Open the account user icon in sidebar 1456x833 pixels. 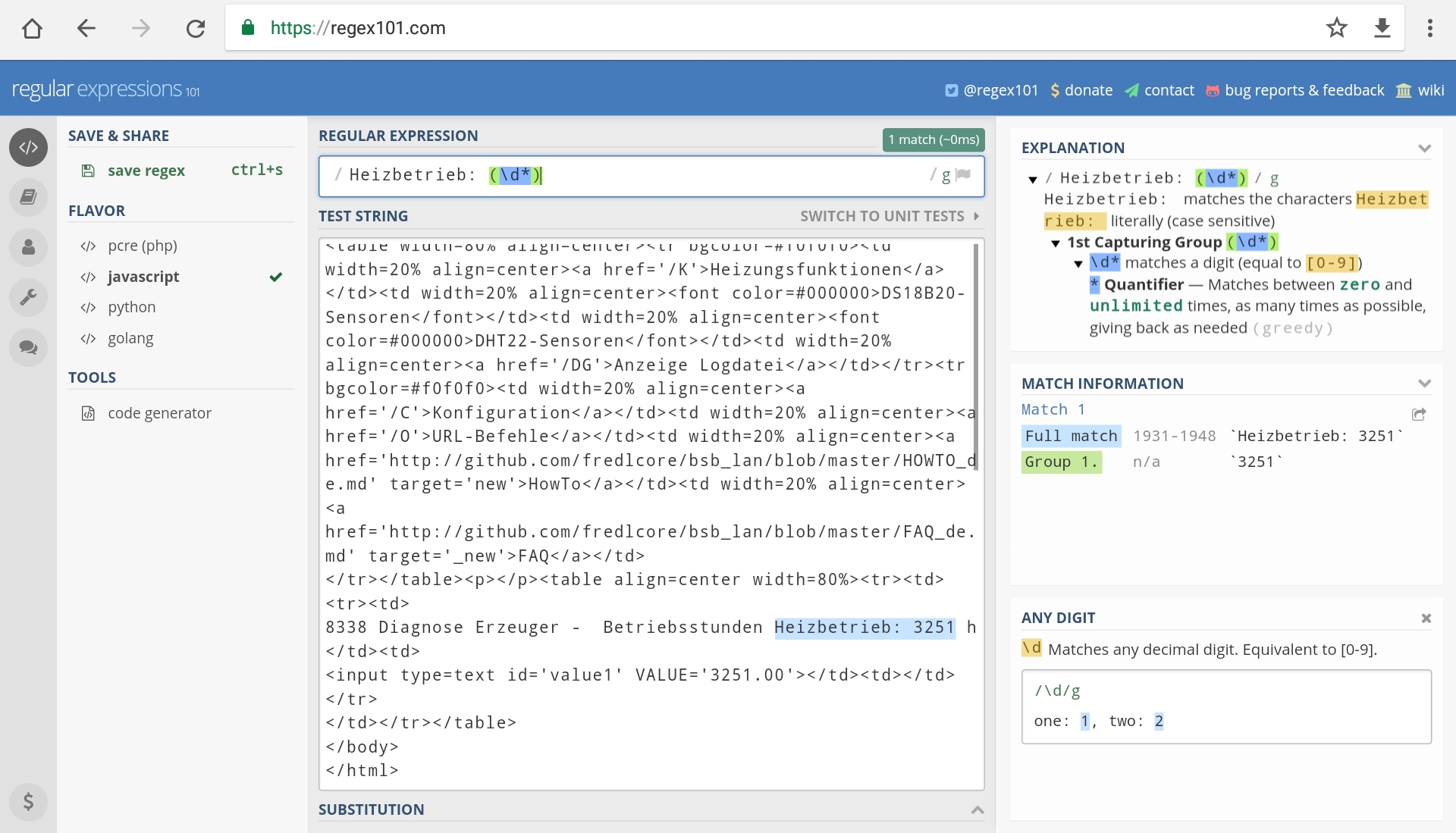pos(28,247)
